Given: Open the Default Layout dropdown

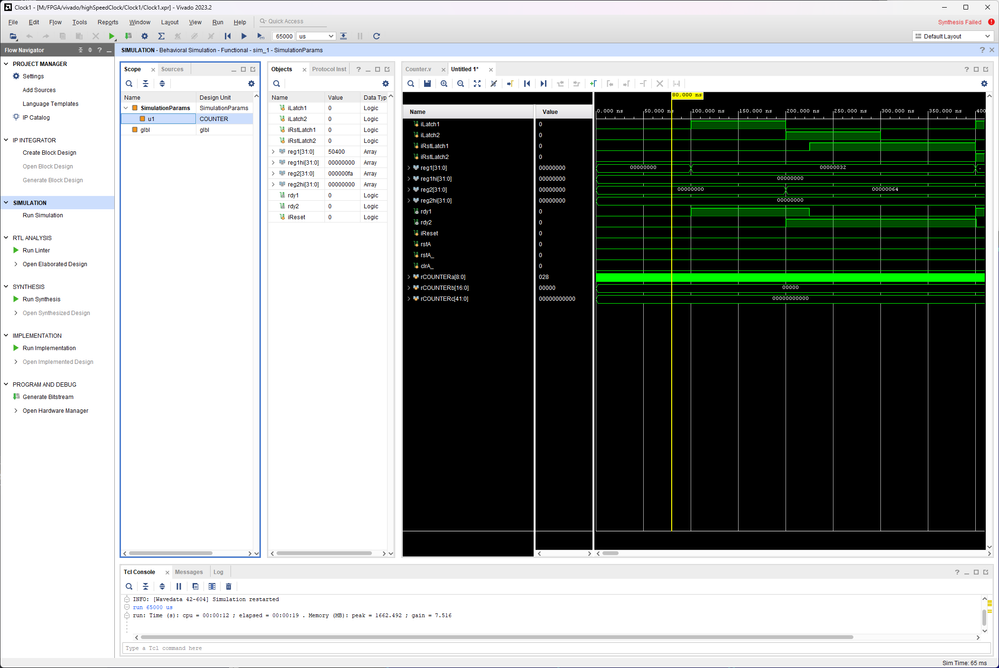Looking at the screenshot, I should (951, 36).
